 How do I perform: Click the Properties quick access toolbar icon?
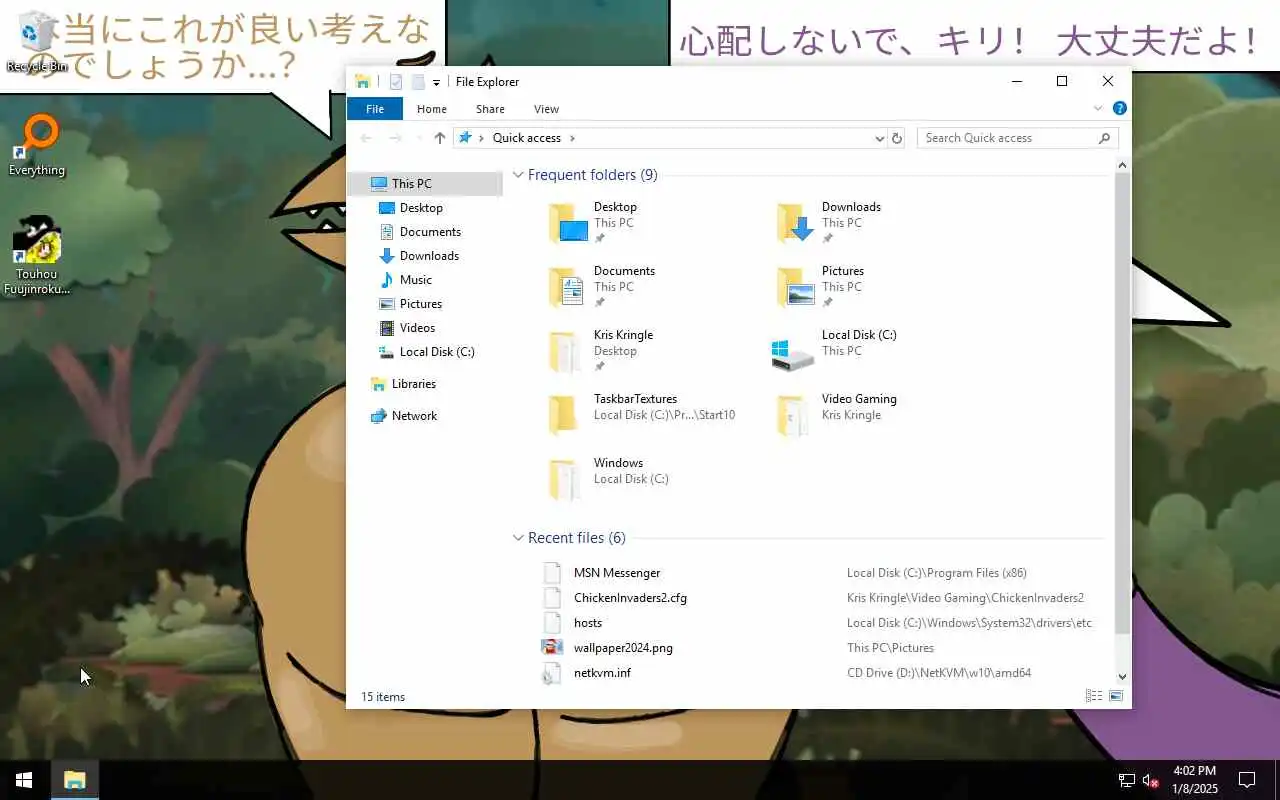(x=396, y=82)
